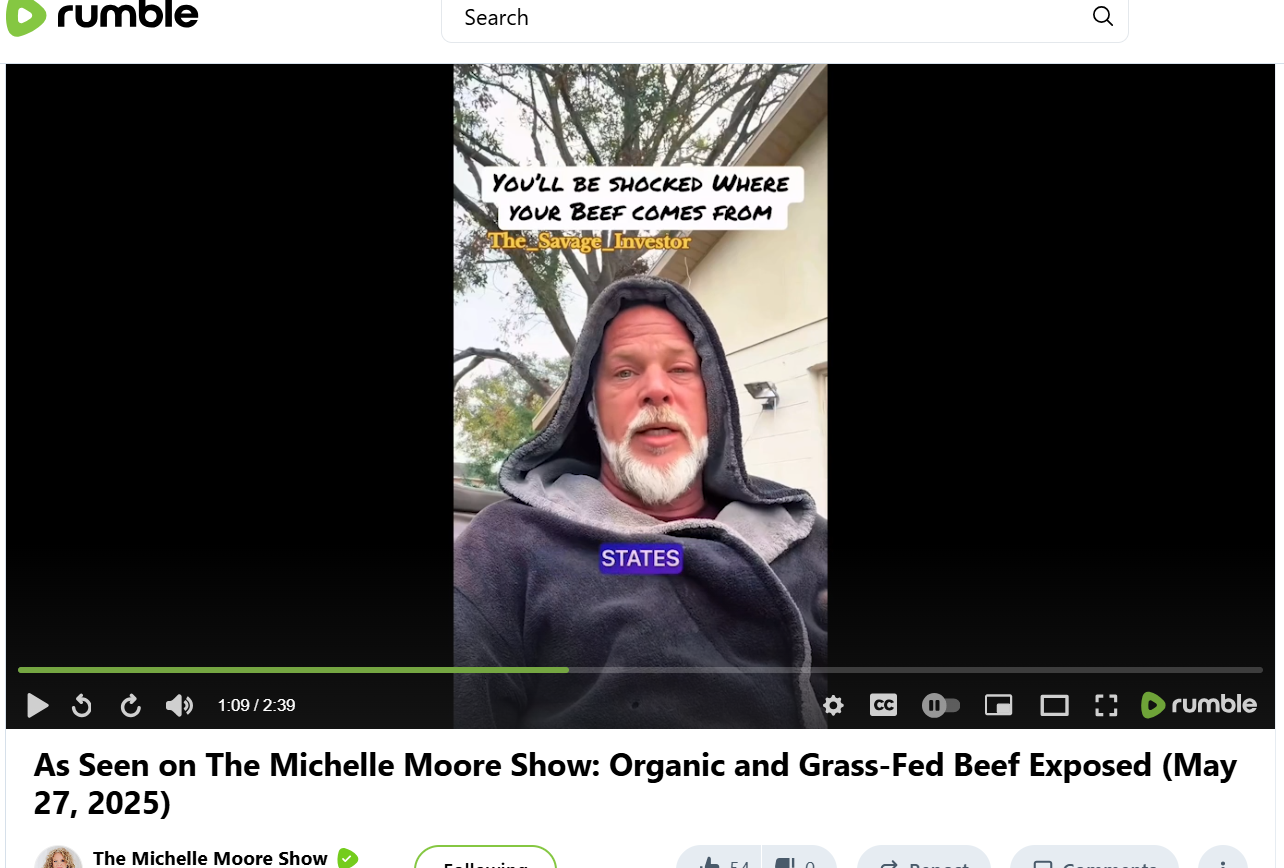Open The Michelle Moore Show channel

(x=210, y=858)
